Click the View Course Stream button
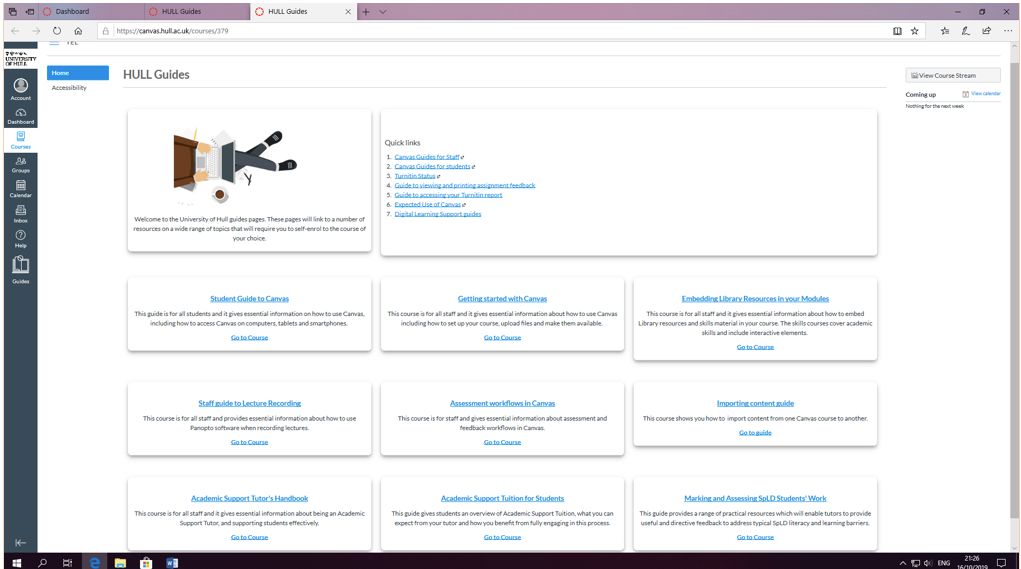This screenshot has width=1021, height=569. tap(953, 76)
